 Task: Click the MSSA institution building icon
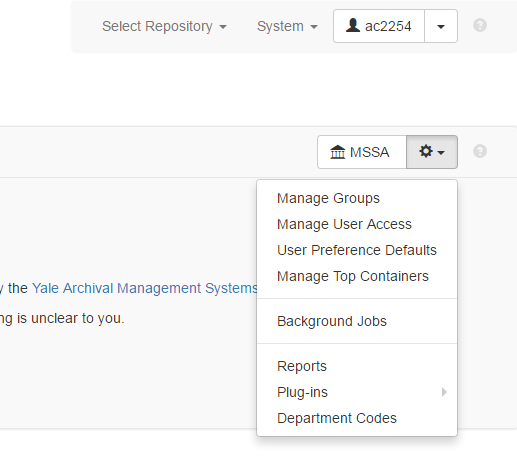tap(337, 152)
